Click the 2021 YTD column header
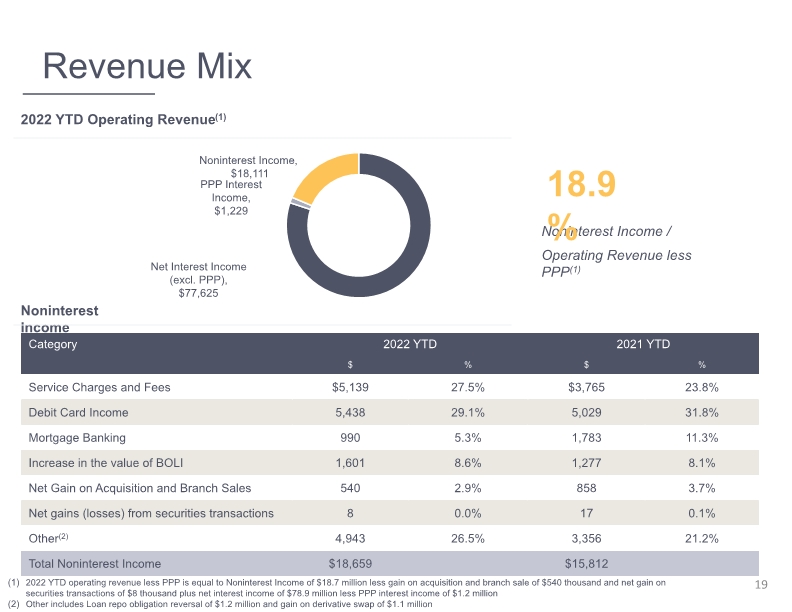The height and width of the screenshot is (612, 792). tap(643, 344)
